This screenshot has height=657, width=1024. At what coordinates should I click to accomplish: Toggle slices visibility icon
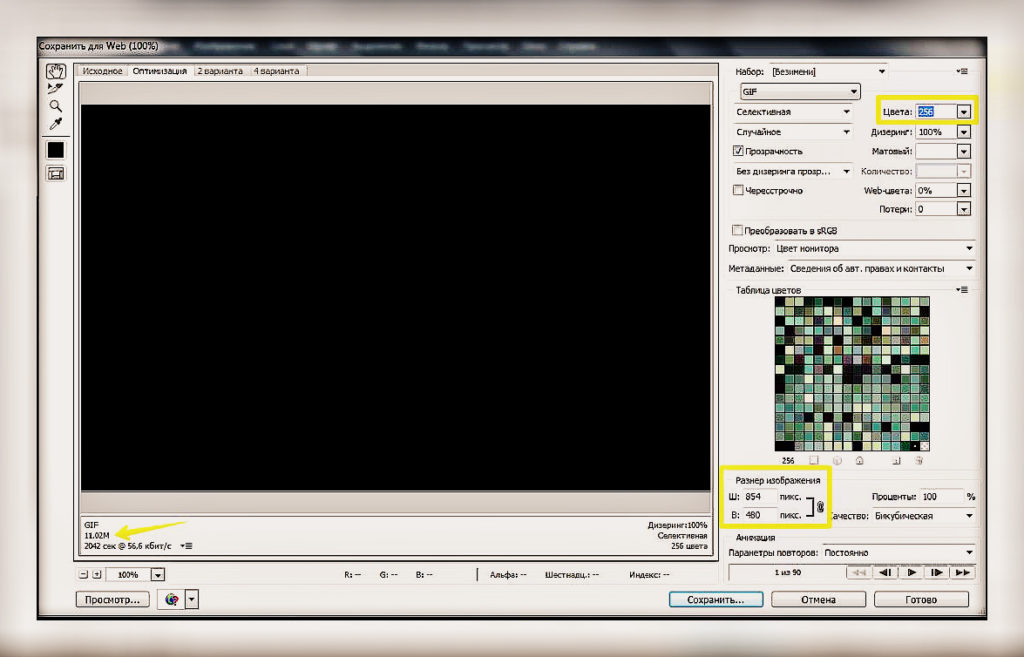[x=56, y=173]
